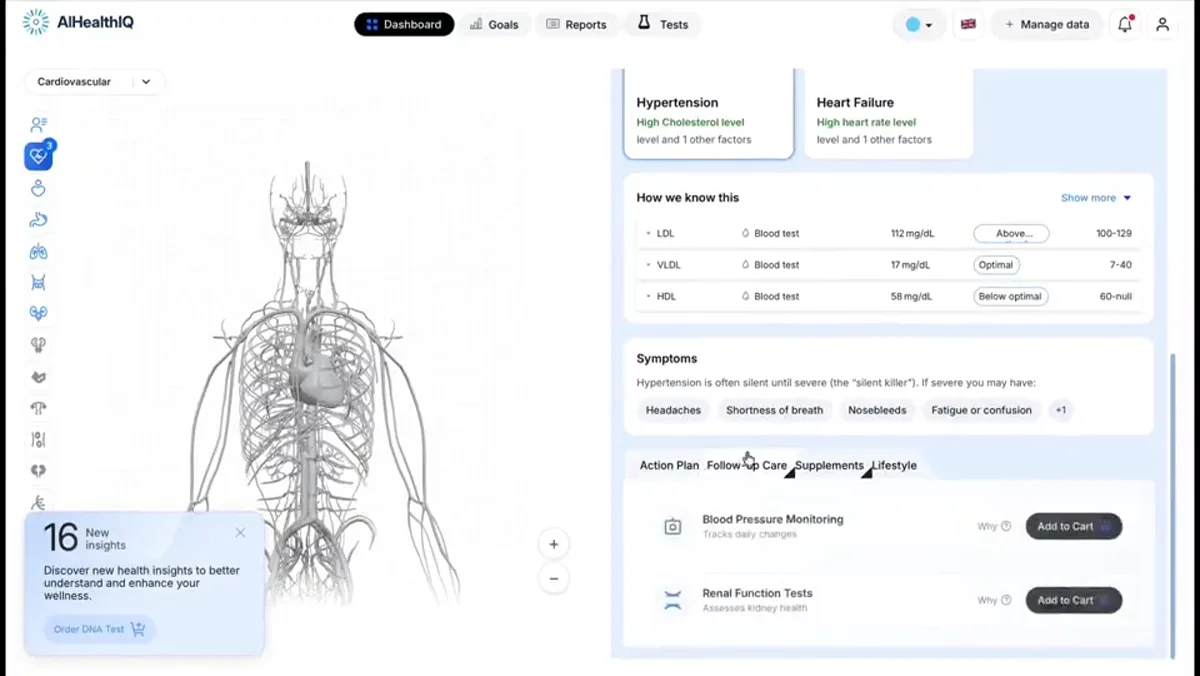Image resolution: width=1200 pixels, height=676 pixels.
Task: Click the Shortness of breath symptom chip
Action: pyautogui.click(x=775, y=410)
